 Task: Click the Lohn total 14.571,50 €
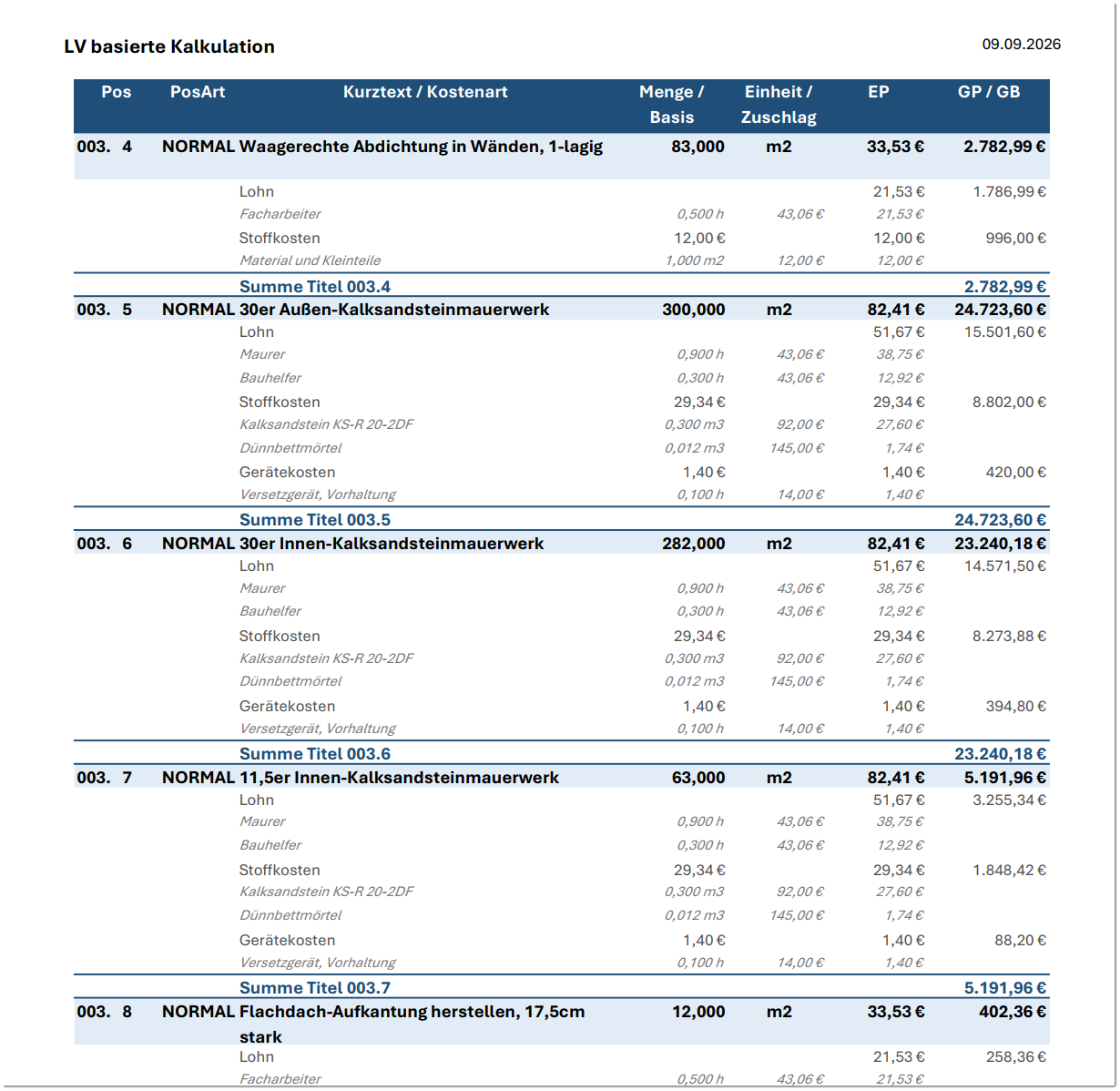pos(1005,566)
